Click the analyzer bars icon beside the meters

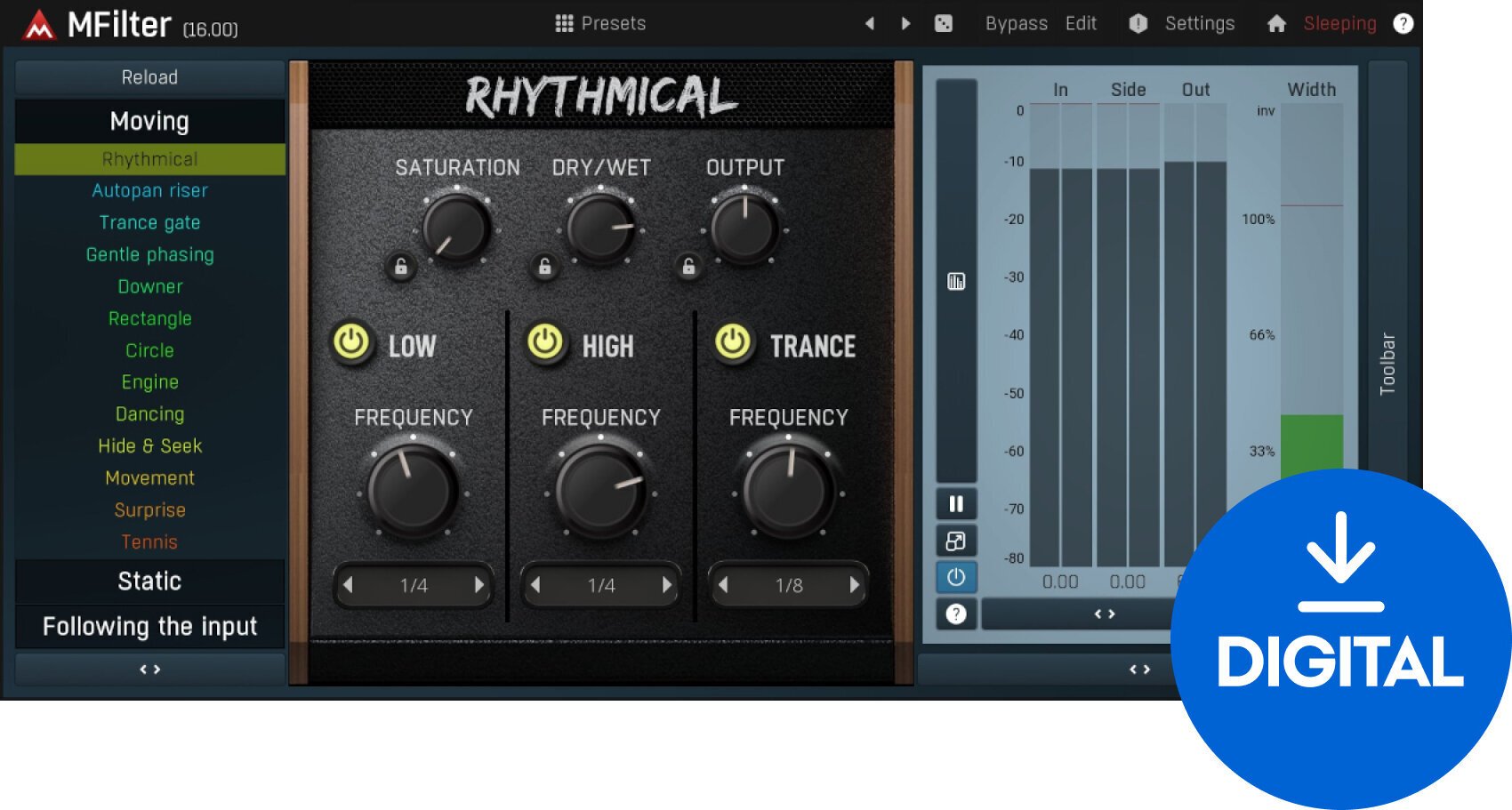[x=955, y=280]
